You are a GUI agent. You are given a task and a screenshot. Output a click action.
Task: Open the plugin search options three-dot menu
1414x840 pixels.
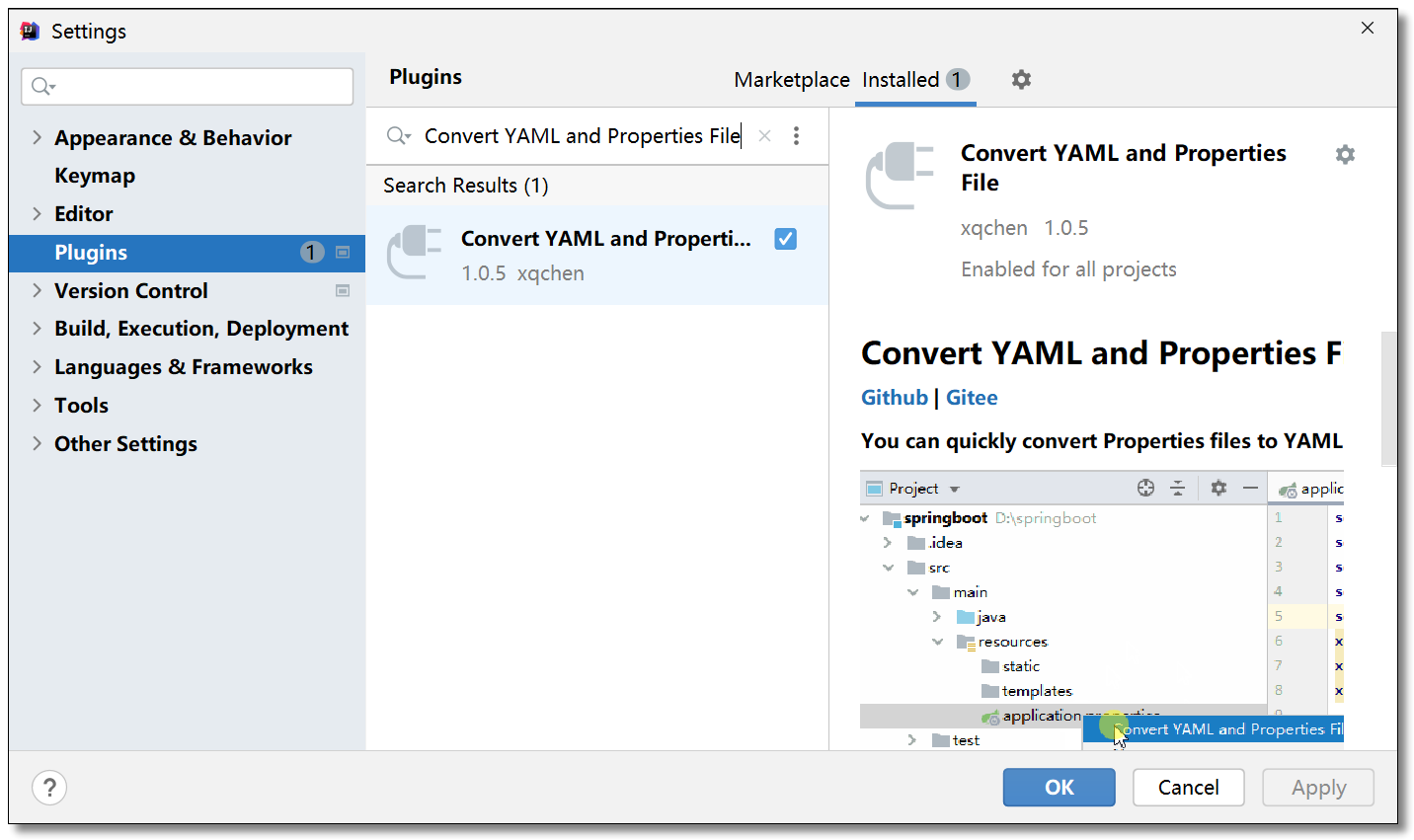click(x=796, y=136)
